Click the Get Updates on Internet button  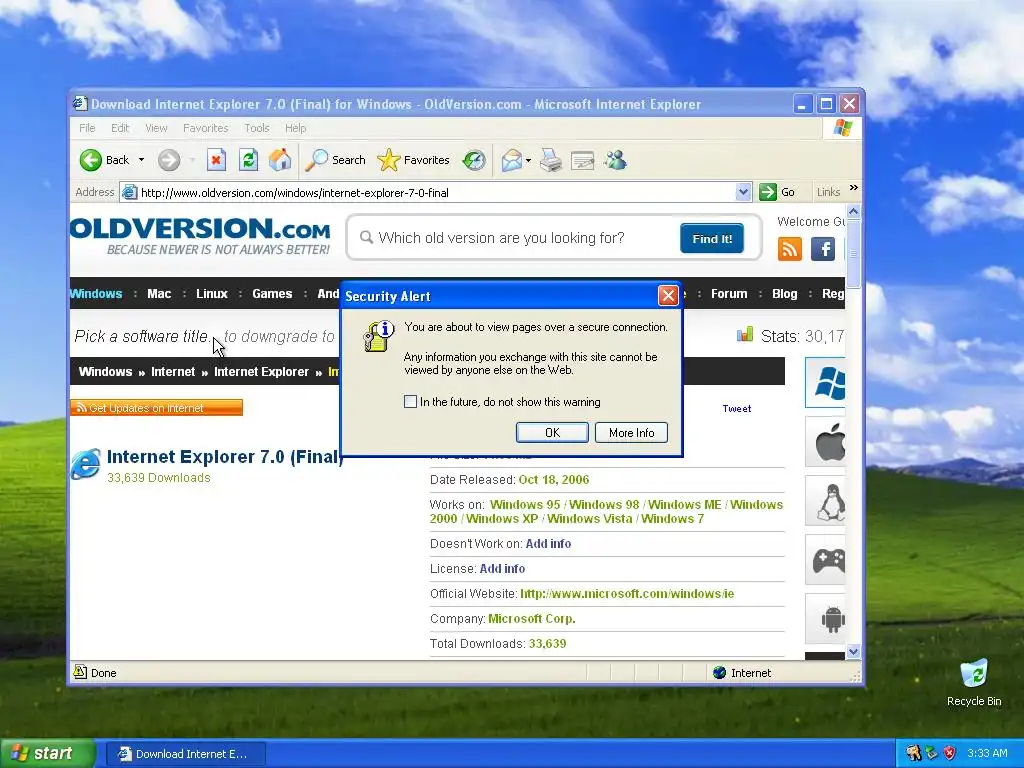tap(157, 408)
